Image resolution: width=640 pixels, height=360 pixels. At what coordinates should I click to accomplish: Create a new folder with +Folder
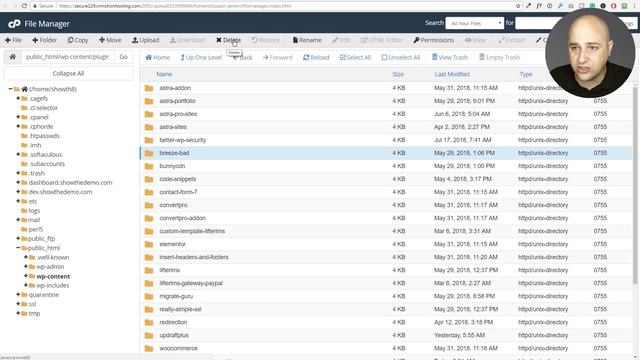[44, 40]
